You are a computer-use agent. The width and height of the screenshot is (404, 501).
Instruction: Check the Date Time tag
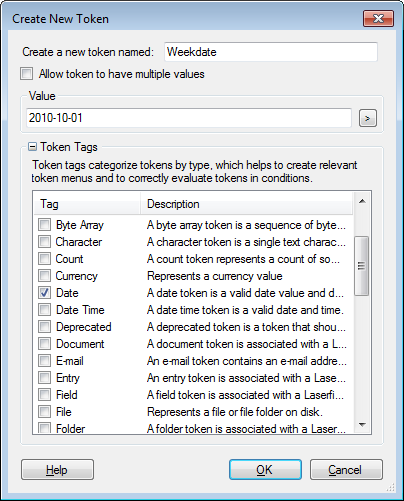44,310
